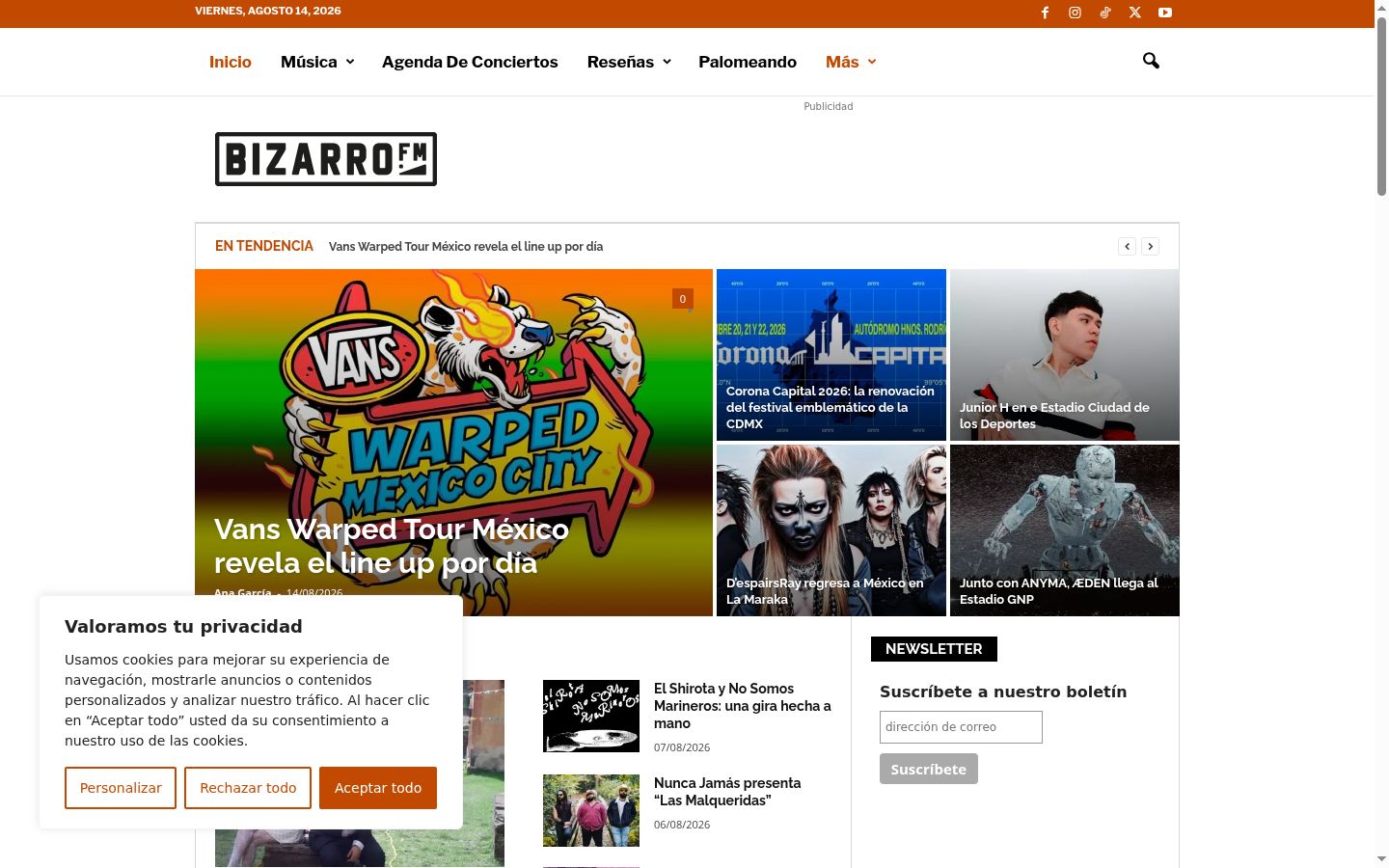Click Personalizar cookie button
1389x868 pixels.
coord(121,788)
